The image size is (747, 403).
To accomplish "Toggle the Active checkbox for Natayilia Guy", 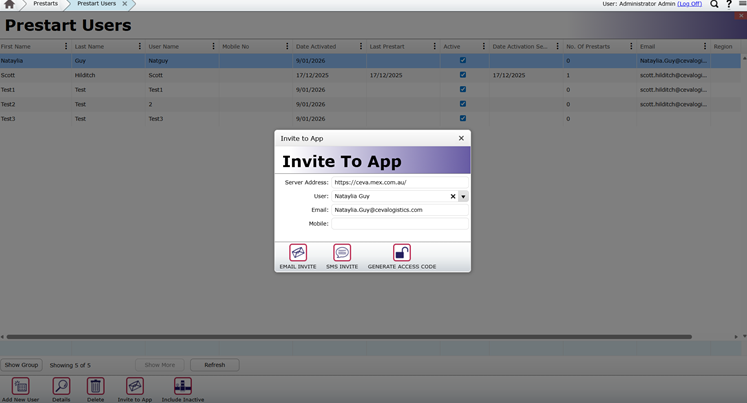I will (462, 60).
